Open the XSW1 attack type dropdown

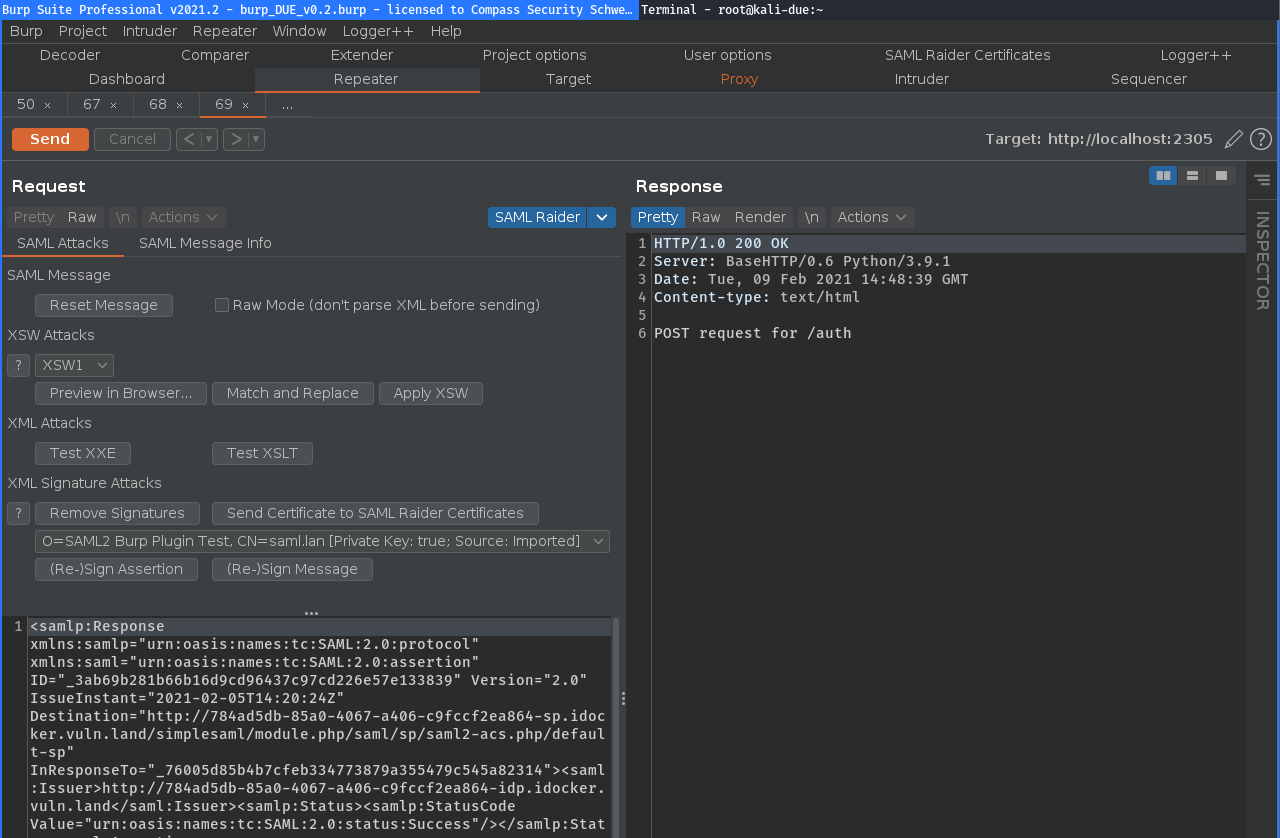click(x=73, y=365)
